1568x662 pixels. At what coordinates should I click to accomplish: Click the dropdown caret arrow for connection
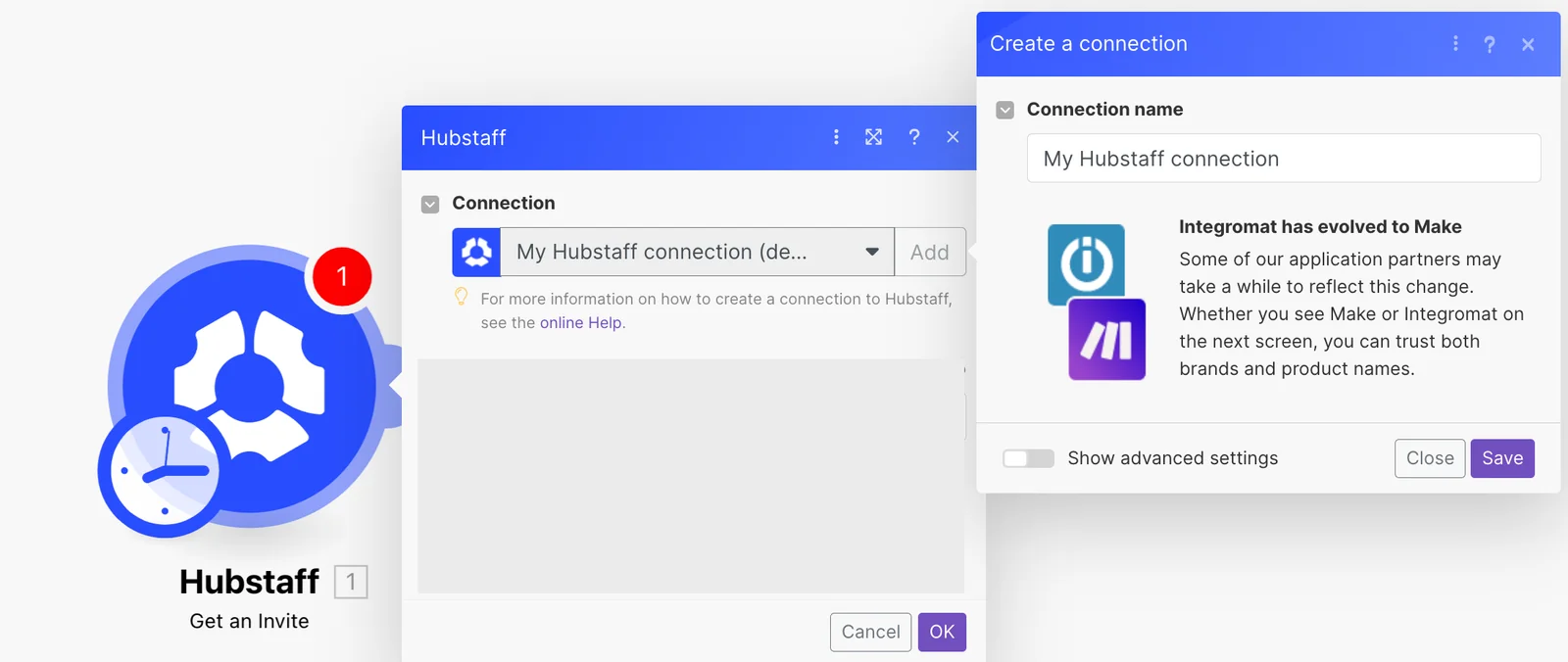(x=872, y=252)
